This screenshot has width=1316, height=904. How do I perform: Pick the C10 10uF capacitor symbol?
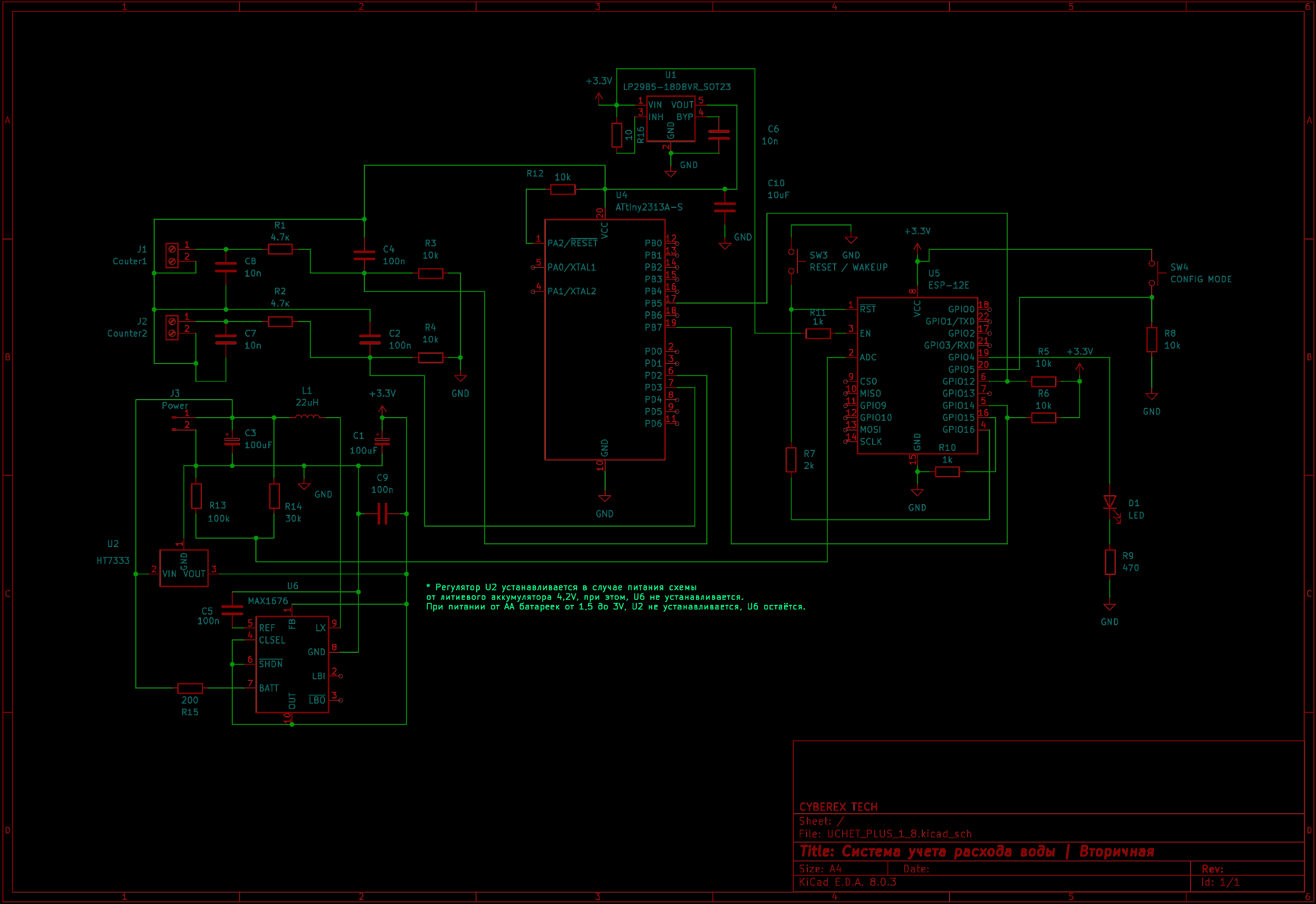pos(725,207)
